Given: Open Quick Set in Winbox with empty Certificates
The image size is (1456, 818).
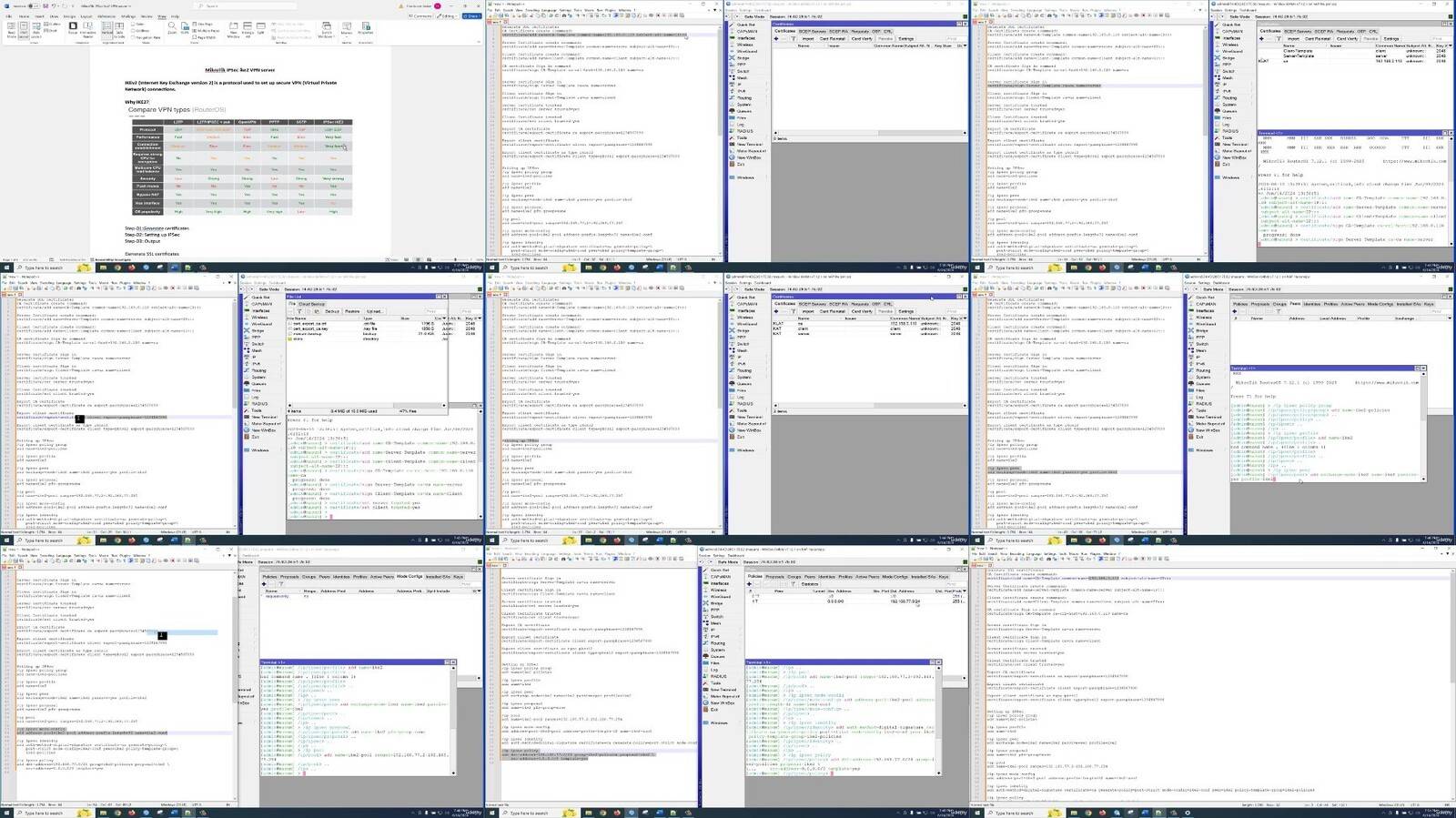Looking at the screenshot, I should [746, 25].
